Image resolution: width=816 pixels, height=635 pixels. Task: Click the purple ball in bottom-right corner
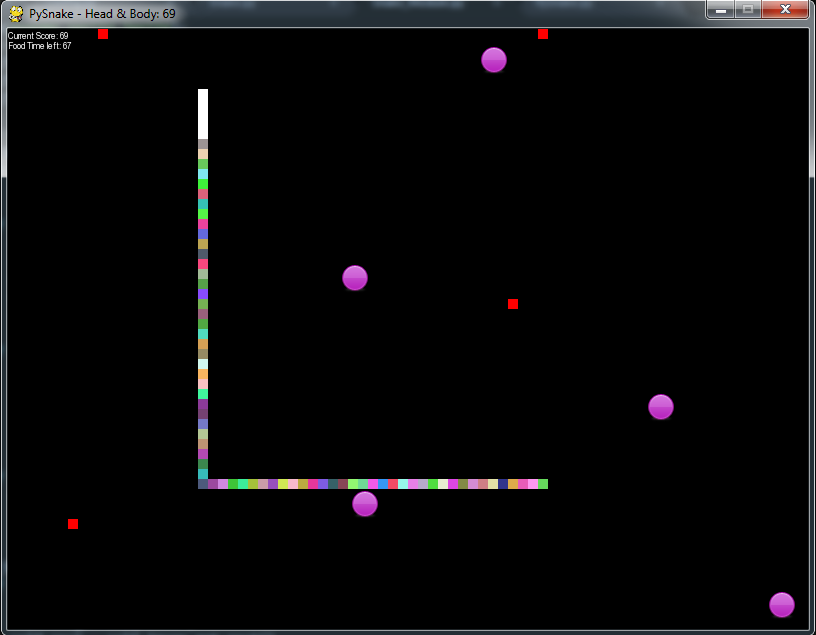782,605
